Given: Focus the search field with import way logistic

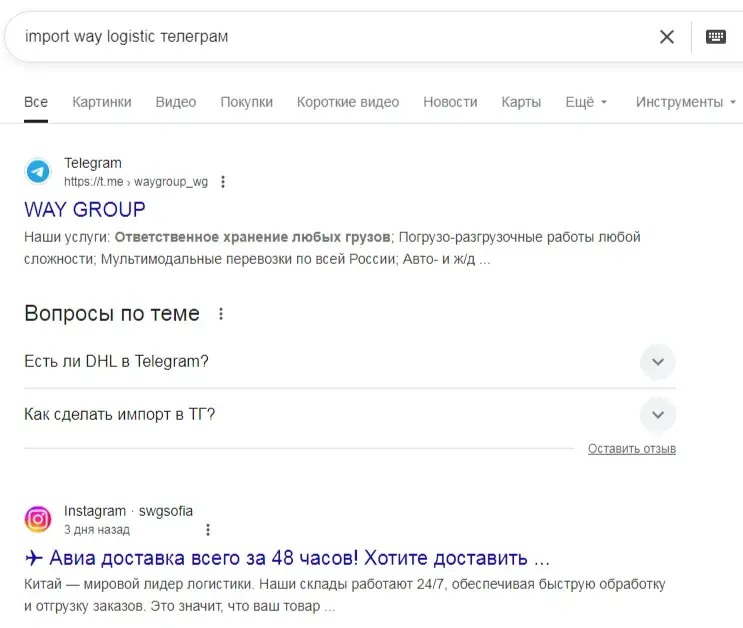Looking at the screenshot, I should 332,36.
